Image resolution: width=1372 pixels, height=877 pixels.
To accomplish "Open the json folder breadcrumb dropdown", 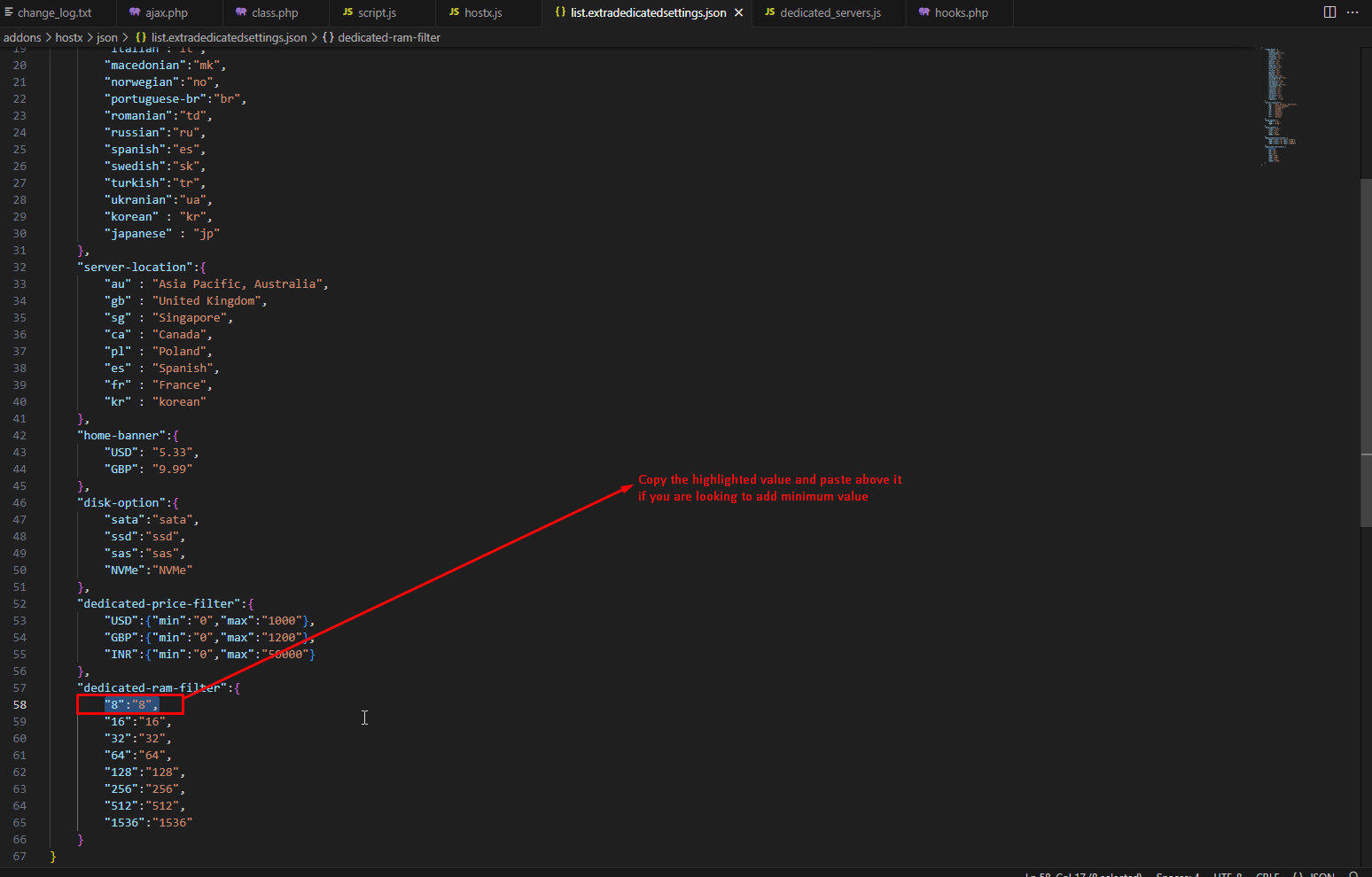I will 106,37.
